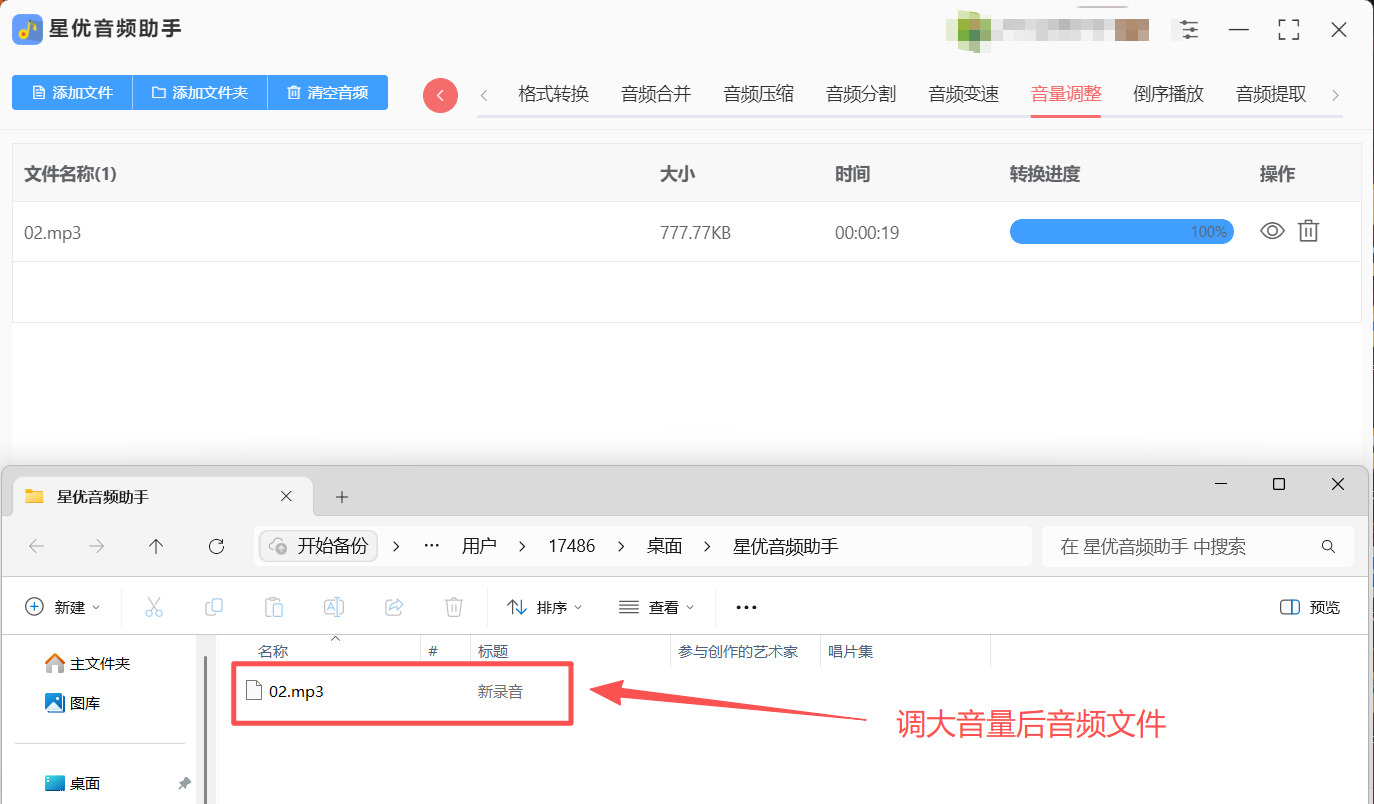Viewport: 1374px width, 804px height.
Task: Switch to the 音频合并 tab
Action: pyautogui.click(x=656, y=95)
